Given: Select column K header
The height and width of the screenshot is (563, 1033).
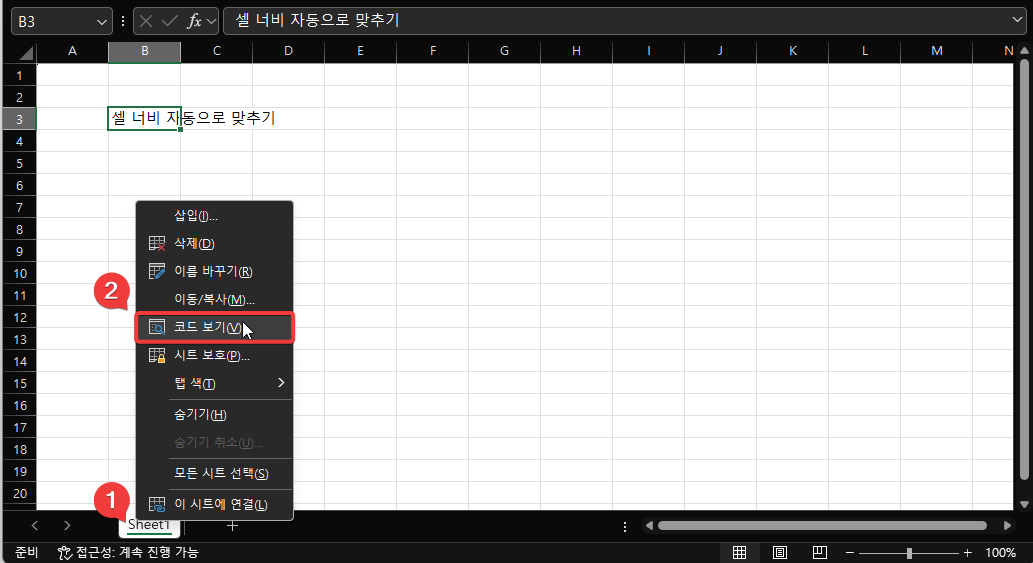Looking at the screenshot, I should (793, 51).
